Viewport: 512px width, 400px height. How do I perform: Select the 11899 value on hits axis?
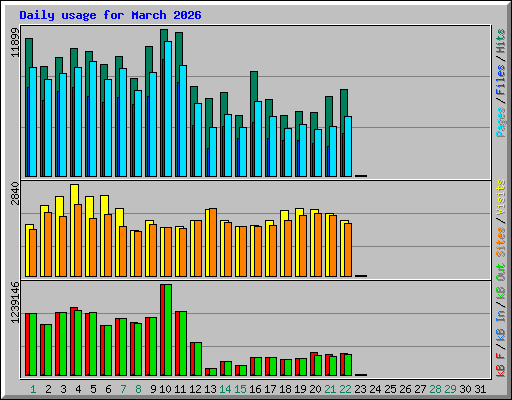point(15,42)
